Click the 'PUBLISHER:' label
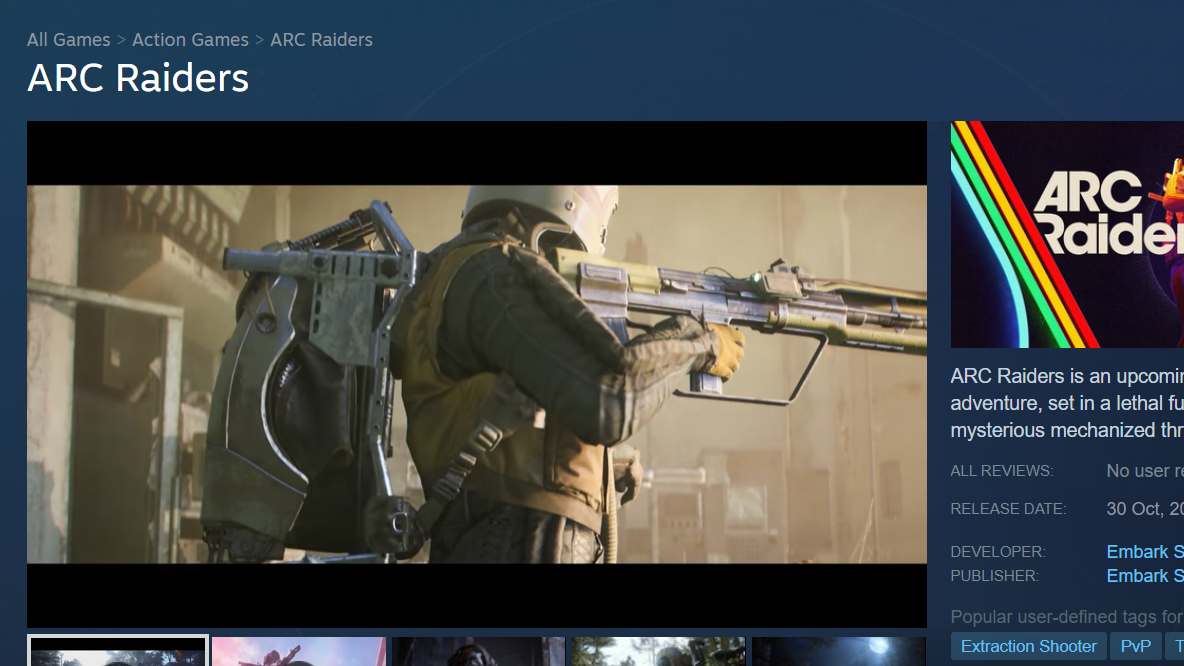The height and width of the screenshot is (666, 1184). point(994,576)
